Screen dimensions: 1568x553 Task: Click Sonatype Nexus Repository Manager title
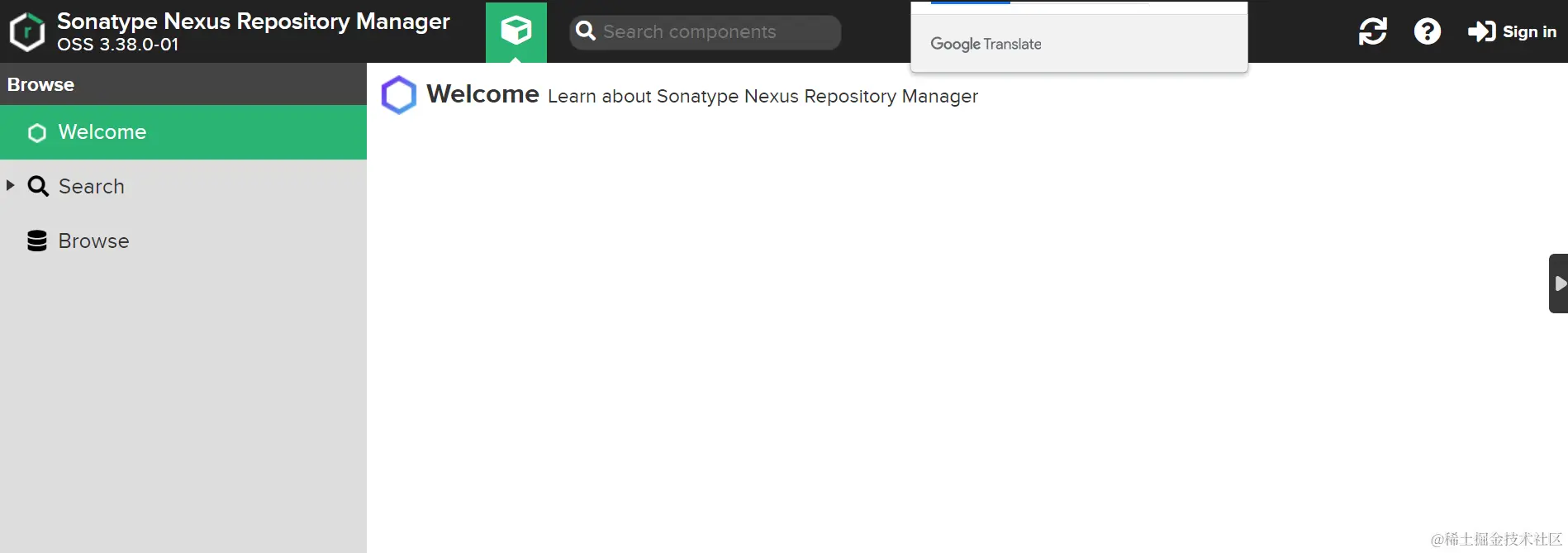coord(254,21)
